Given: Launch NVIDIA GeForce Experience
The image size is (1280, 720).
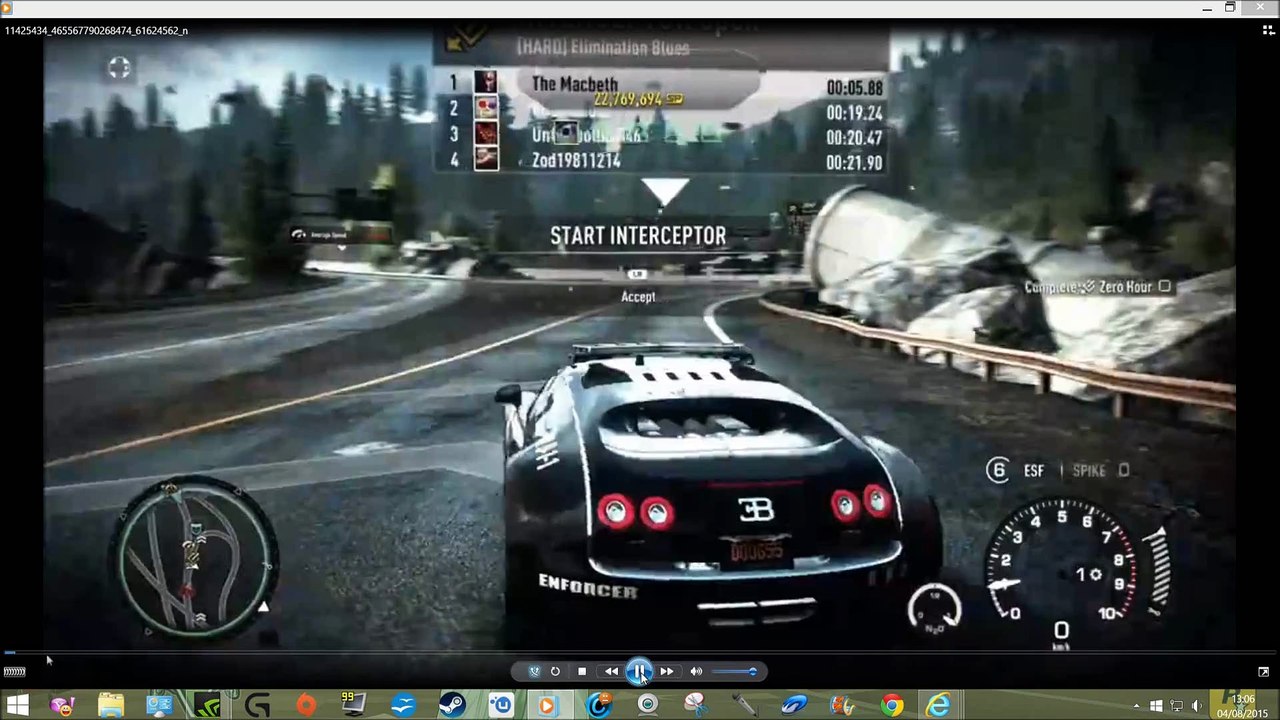Looking at the screenshot, I should point(208,707).
